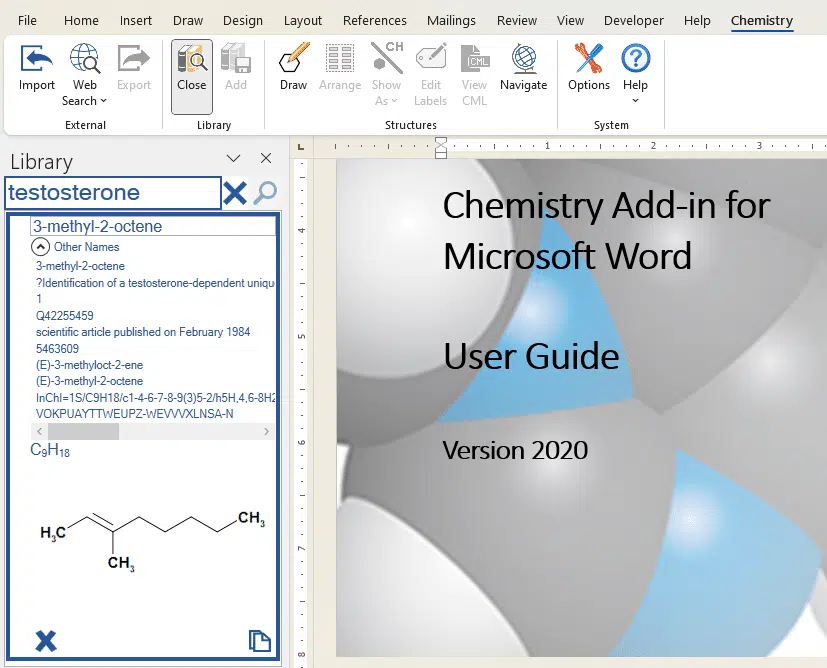Clear the library search with the X

pos(235,193)
